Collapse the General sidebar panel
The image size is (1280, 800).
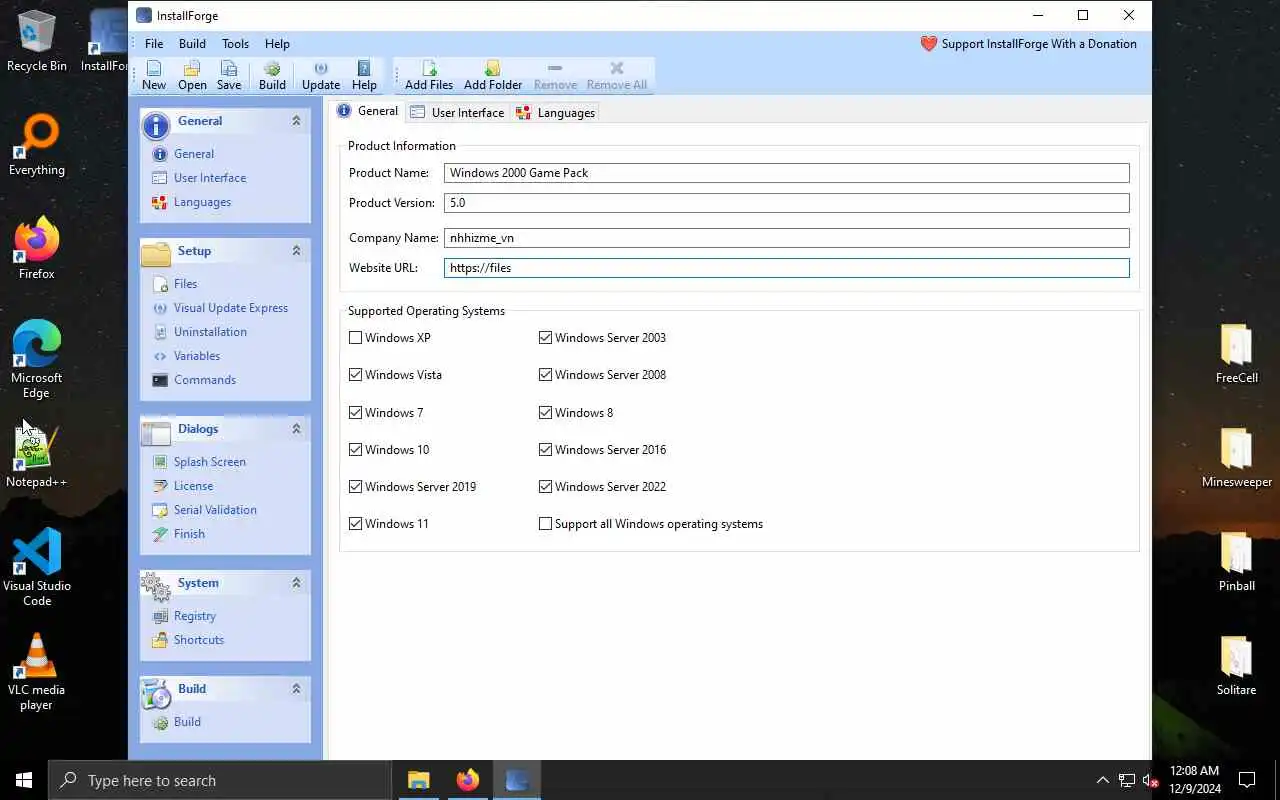[296, 121]
